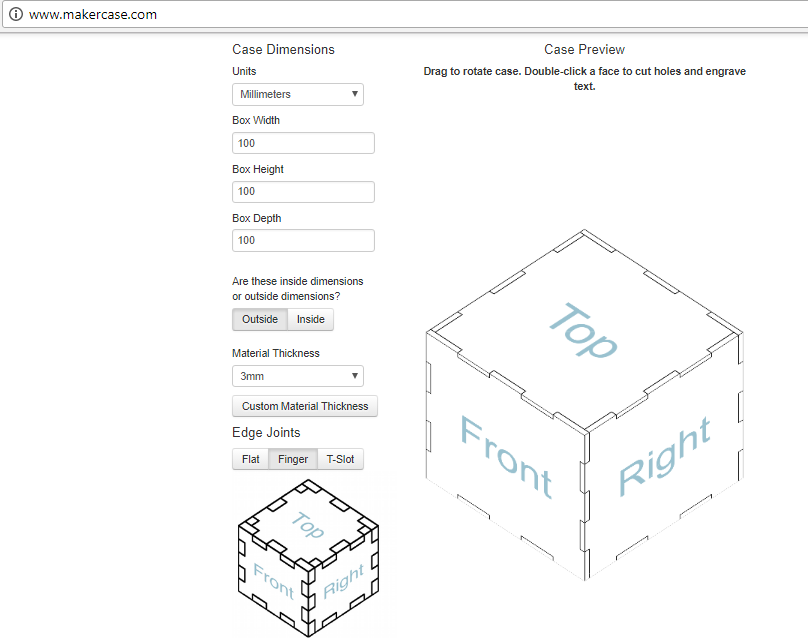
Task: Click the edge joint preview thumbnail
Action: tap(306, 555)
